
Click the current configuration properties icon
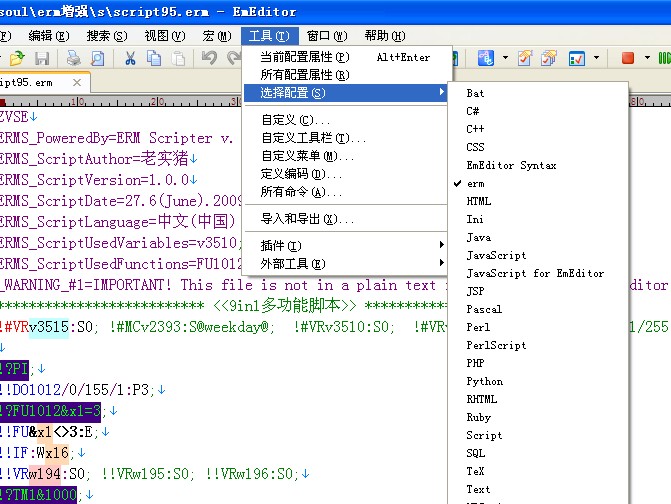(x=525, y=58)
